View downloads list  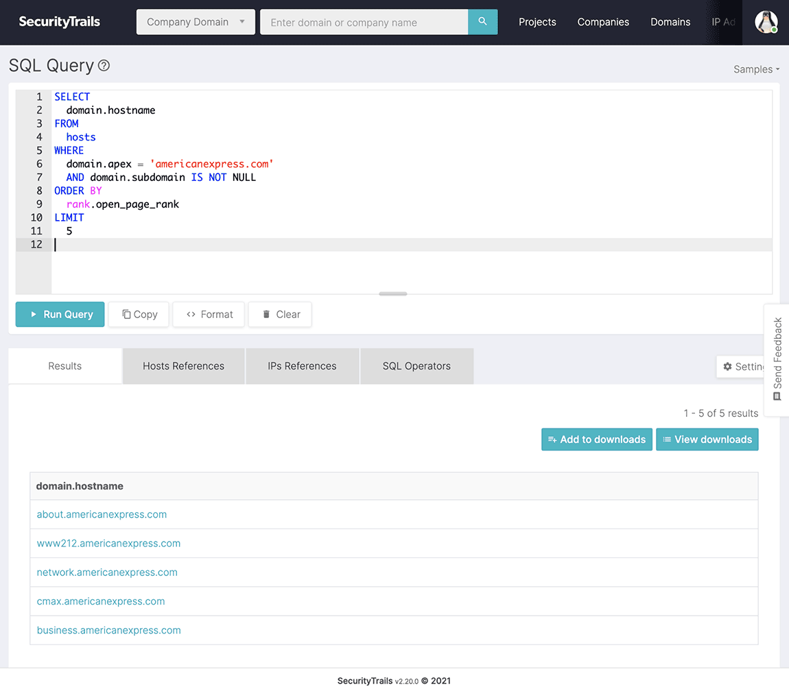[x=707, y=439]
